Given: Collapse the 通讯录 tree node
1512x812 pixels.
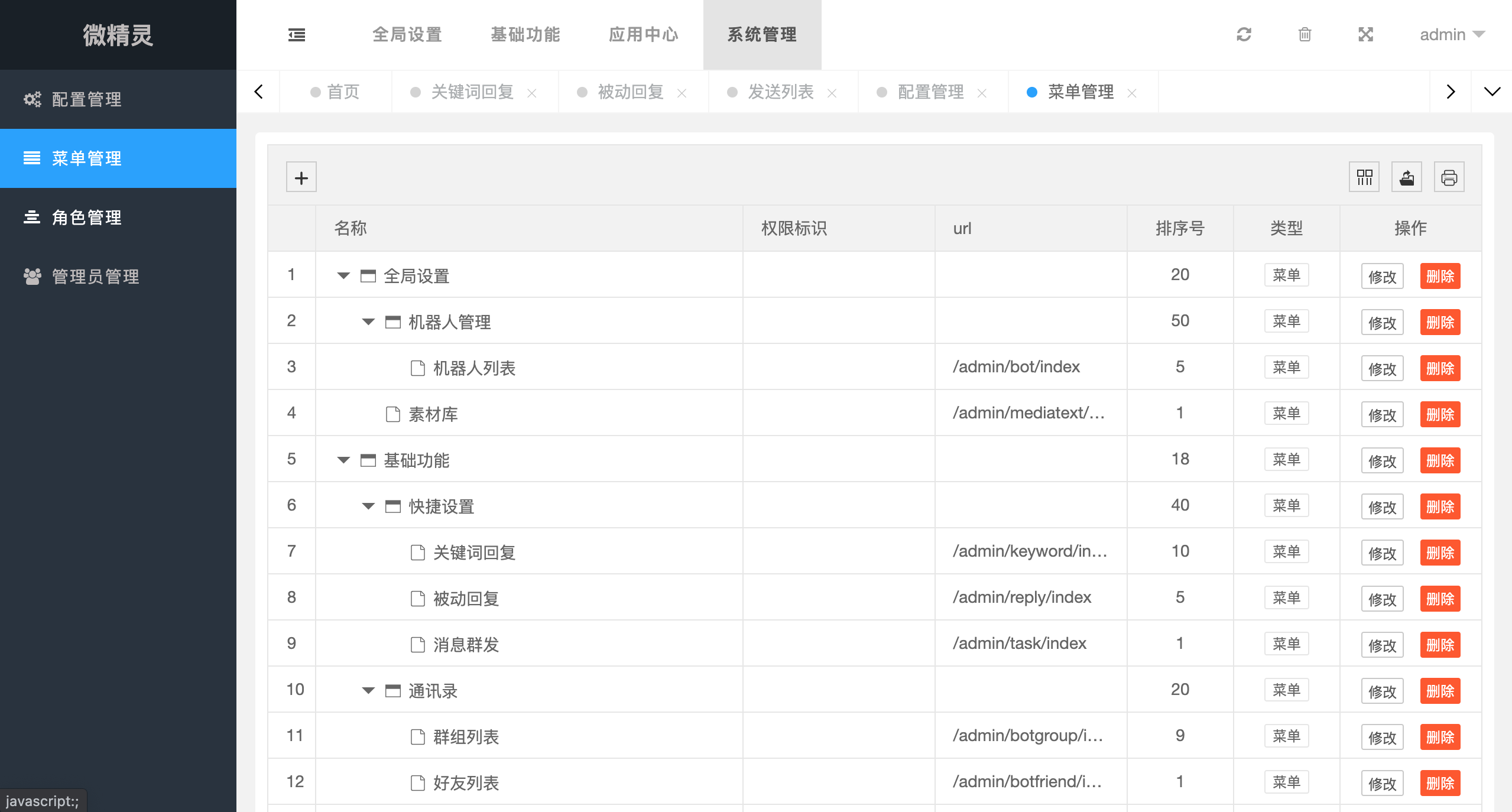Looking at the screenshot, I should pos(368,691).
